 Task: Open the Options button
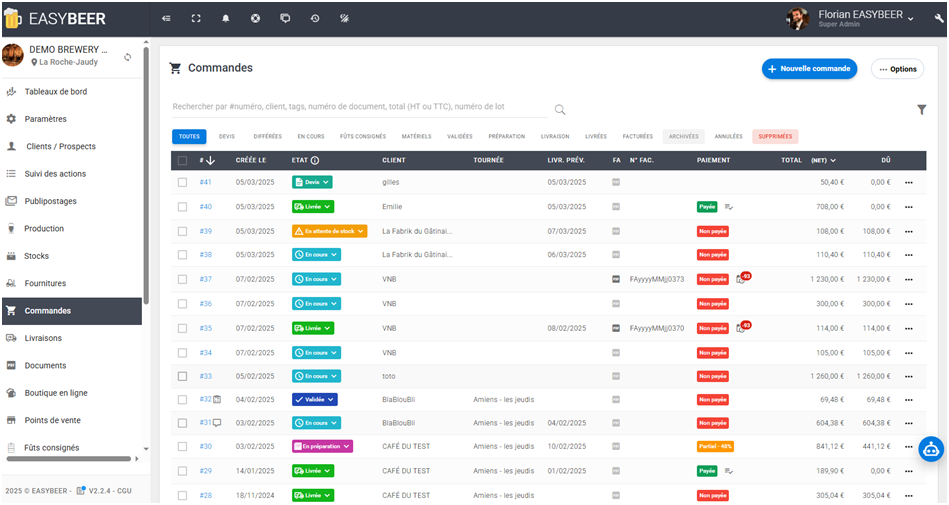click(x=898, y=69)
